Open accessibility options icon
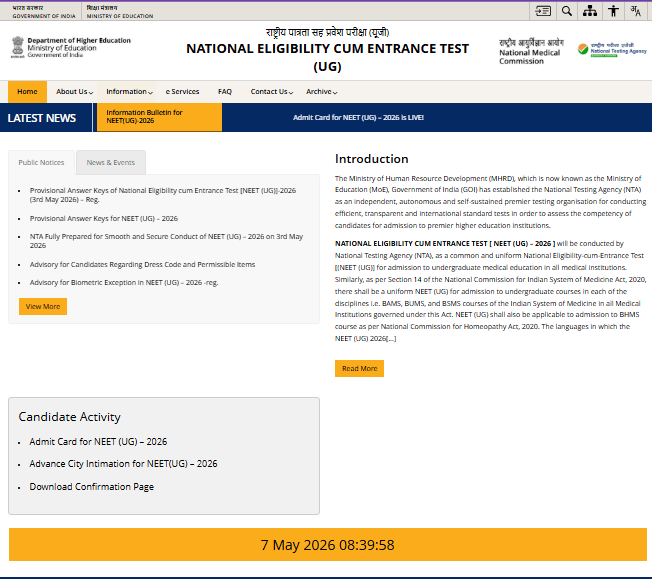The width and height of the screenshot is (652, 579). click(613, 11)
